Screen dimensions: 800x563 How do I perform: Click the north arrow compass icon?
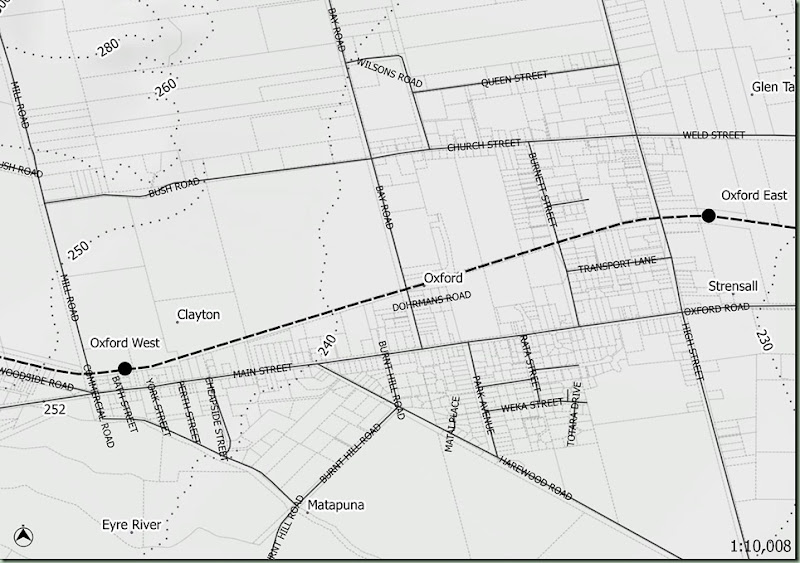[23, 536]
